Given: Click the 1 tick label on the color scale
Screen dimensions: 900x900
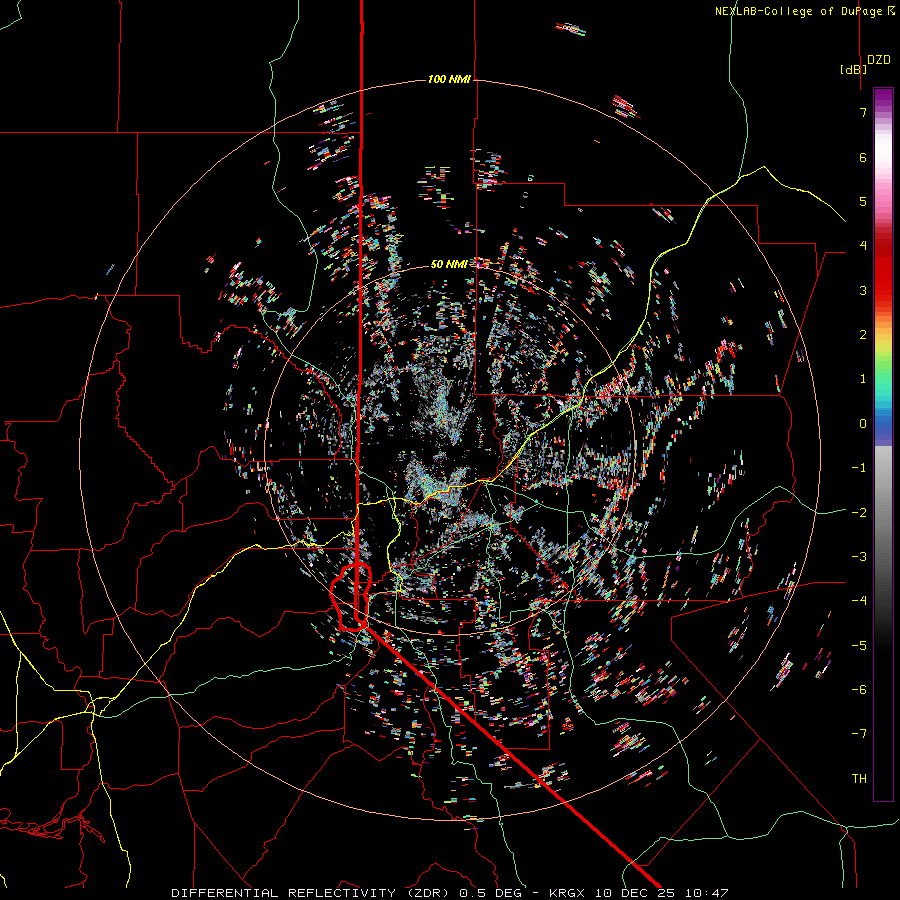Looking at the screenshot, I should (862, 379).
